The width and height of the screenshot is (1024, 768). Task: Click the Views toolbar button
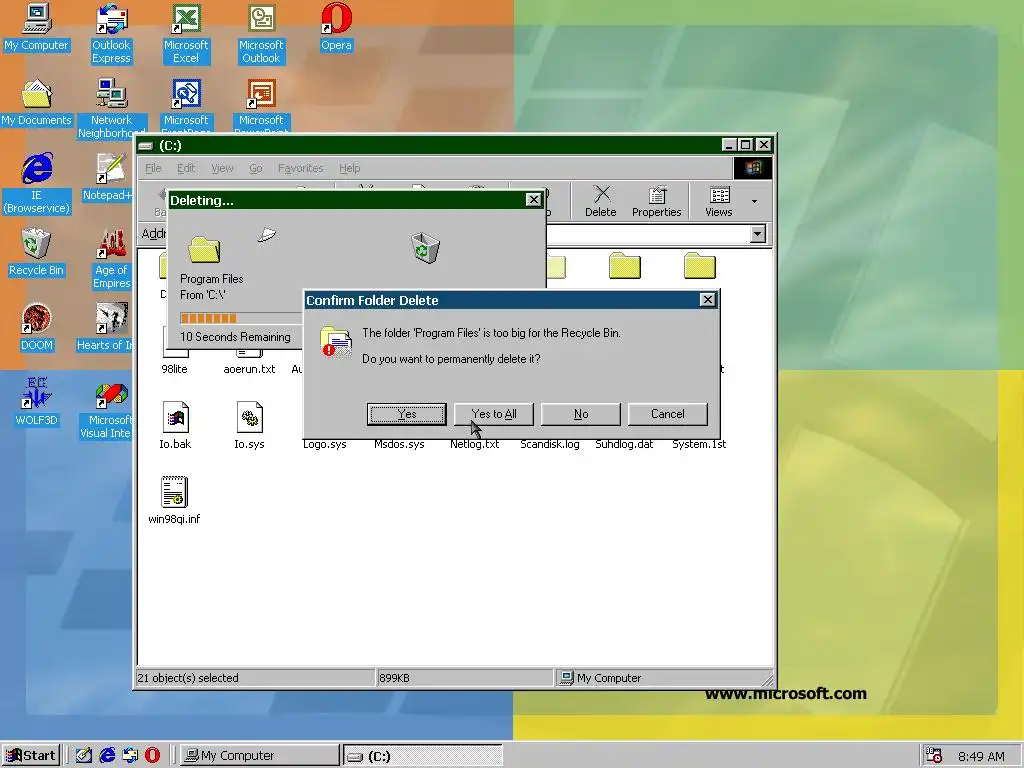tap(718, 200)
